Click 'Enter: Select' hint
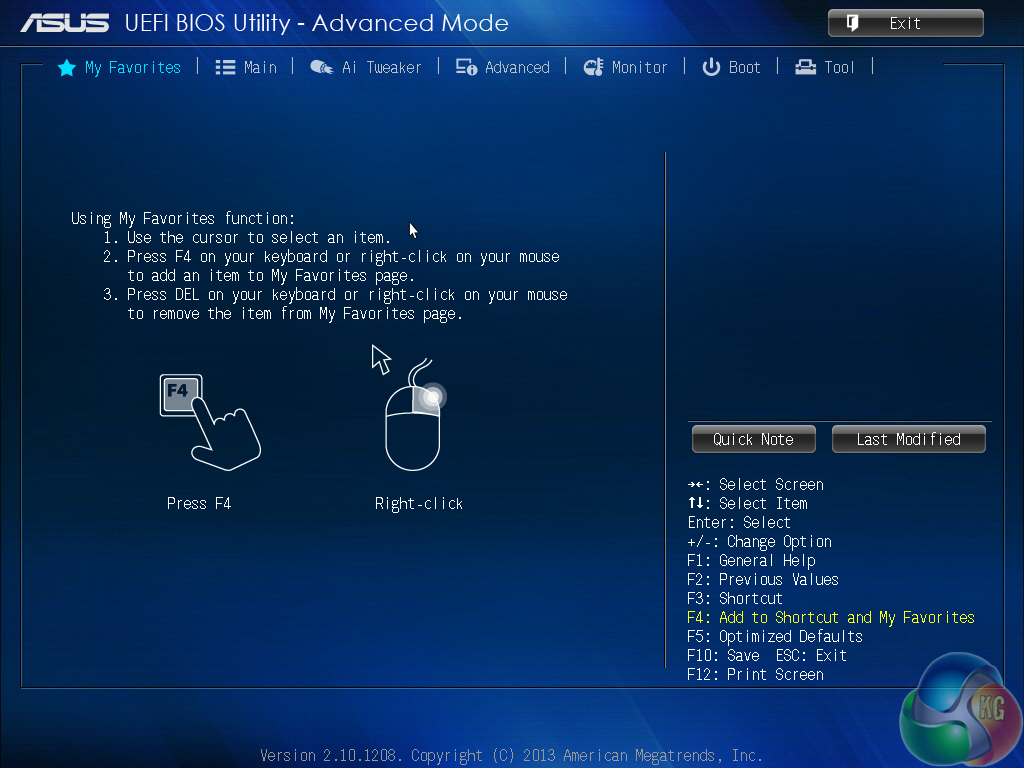This screenshot has height=768, width=1024. pyautogui.click(x=739, y=523)
